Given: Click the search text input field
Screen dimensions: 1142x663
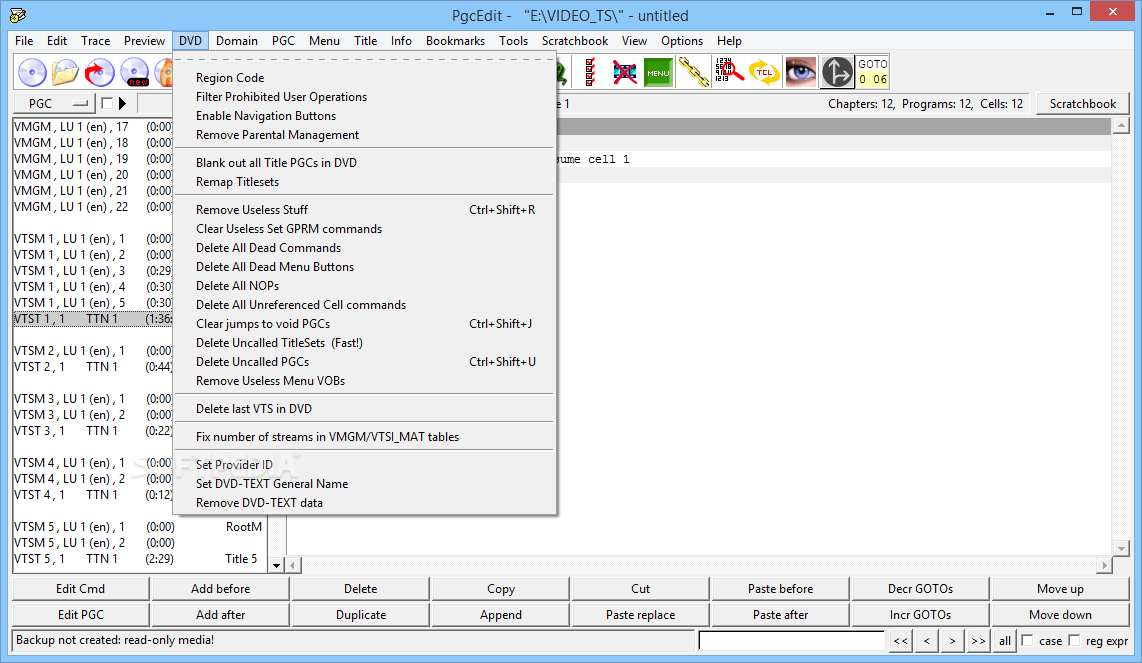Looking at the screenshot, I should click(791, 640).
